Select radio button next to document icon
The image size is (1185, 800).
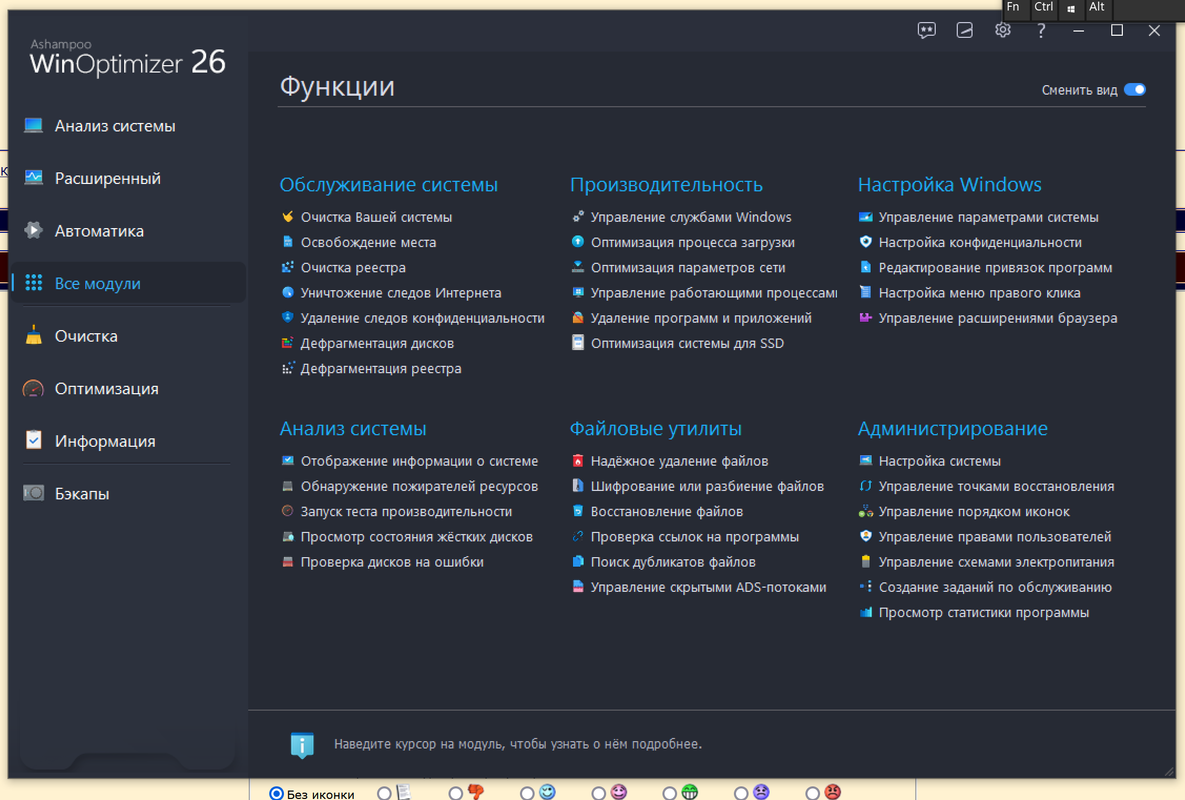384,793
